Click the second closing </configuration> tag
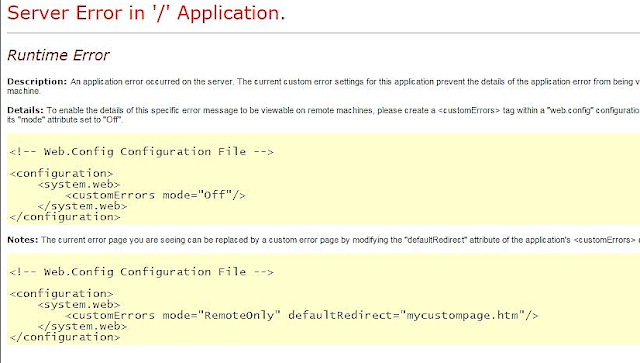Screen dimensions: 640x363 coord(64,337)
